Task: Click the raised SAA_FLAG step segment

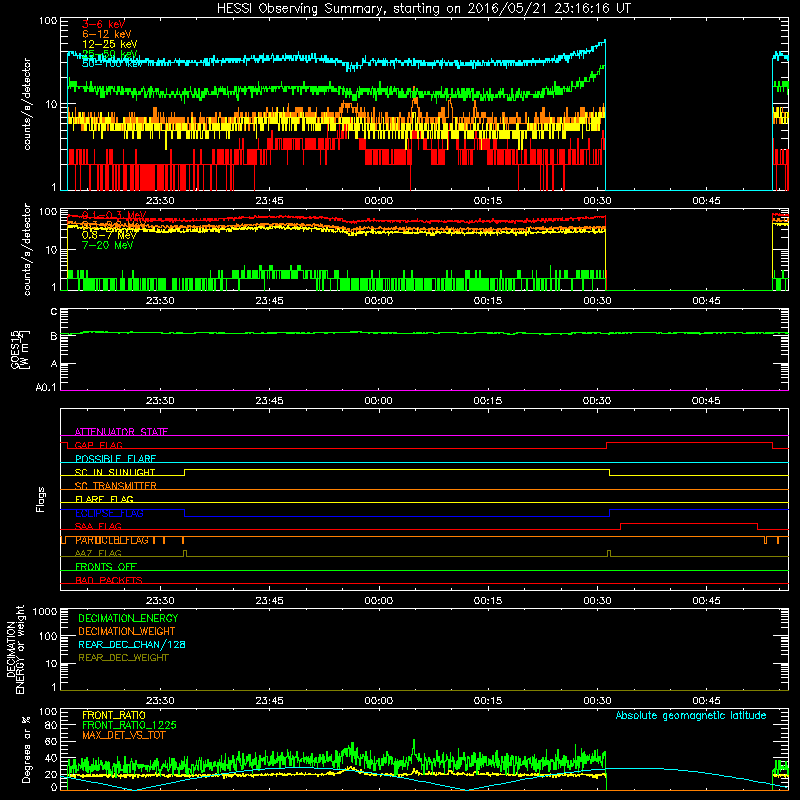Action: (689, 523)
